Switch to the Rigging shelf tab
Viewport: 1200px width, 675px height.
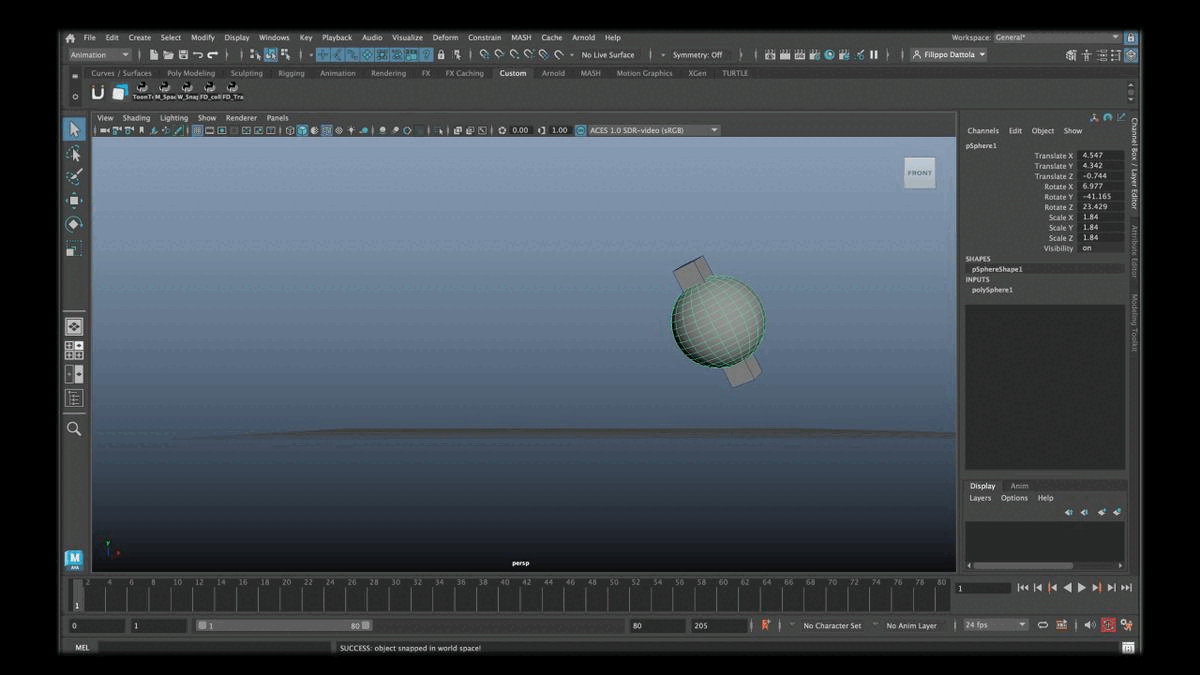(x=291, y=73)
